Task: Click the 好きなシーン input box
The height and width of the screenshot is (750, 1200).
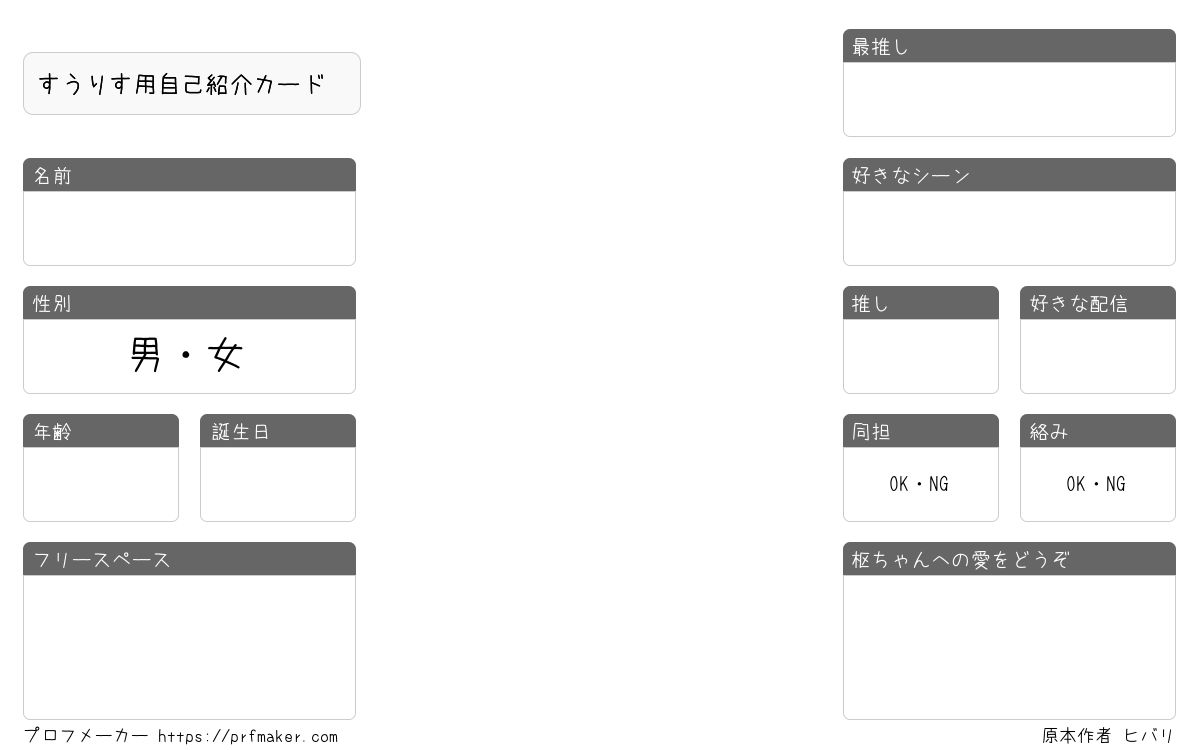Action: 1009,228
